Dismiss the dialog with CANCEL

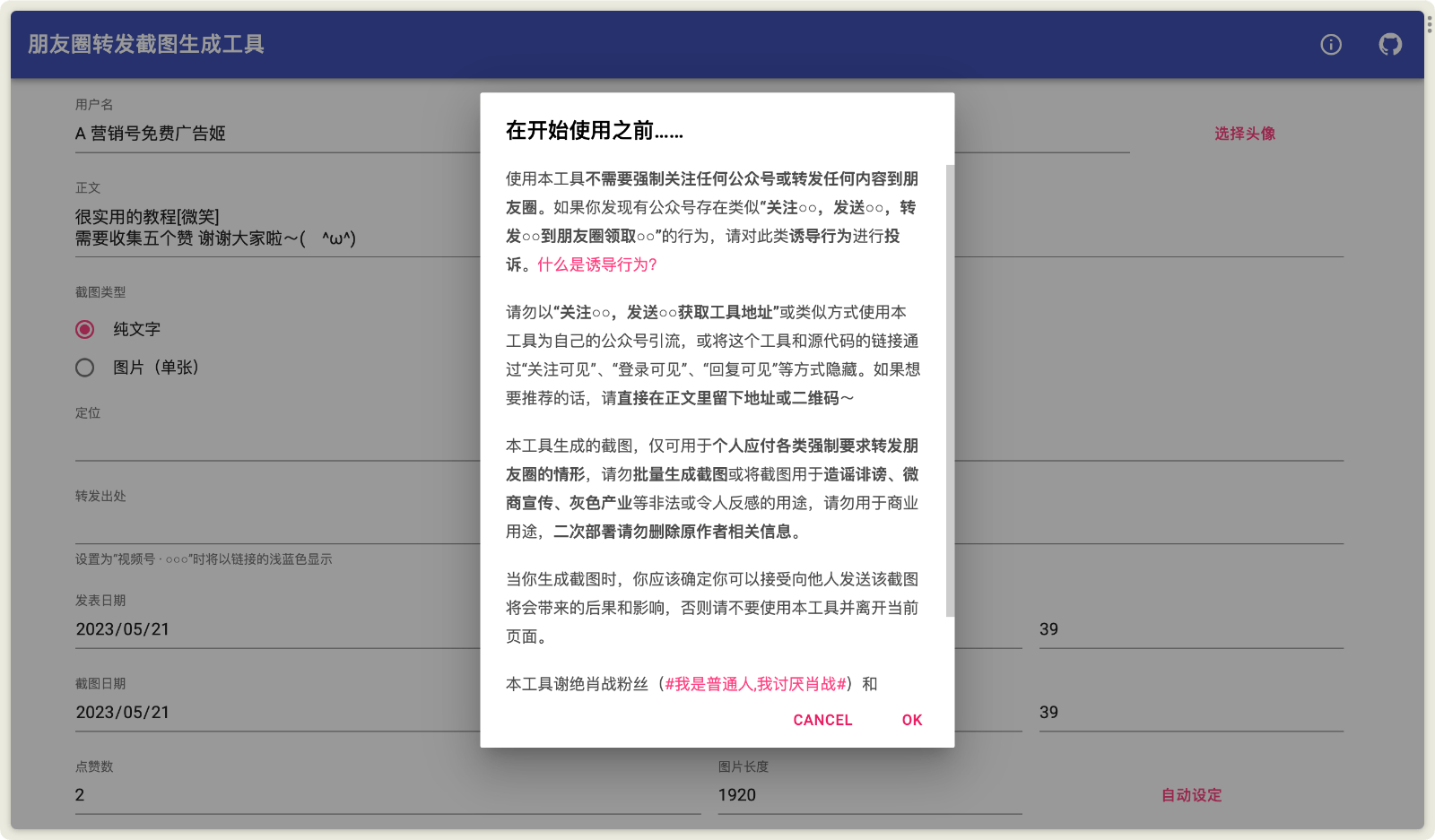tap(822, 720)
